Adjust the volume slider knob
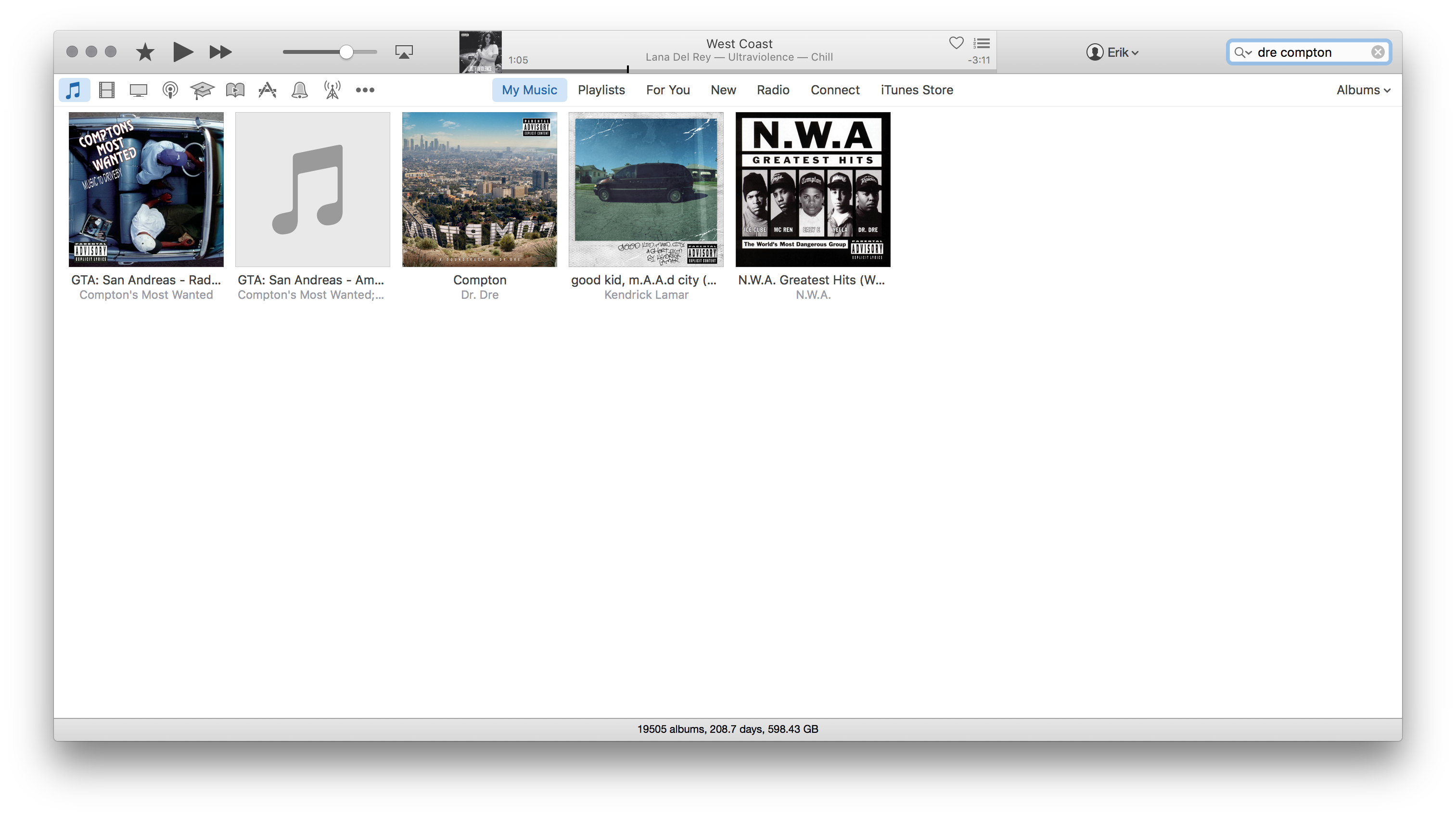This screenshot has width=1456, height=818. coord(346,52)
